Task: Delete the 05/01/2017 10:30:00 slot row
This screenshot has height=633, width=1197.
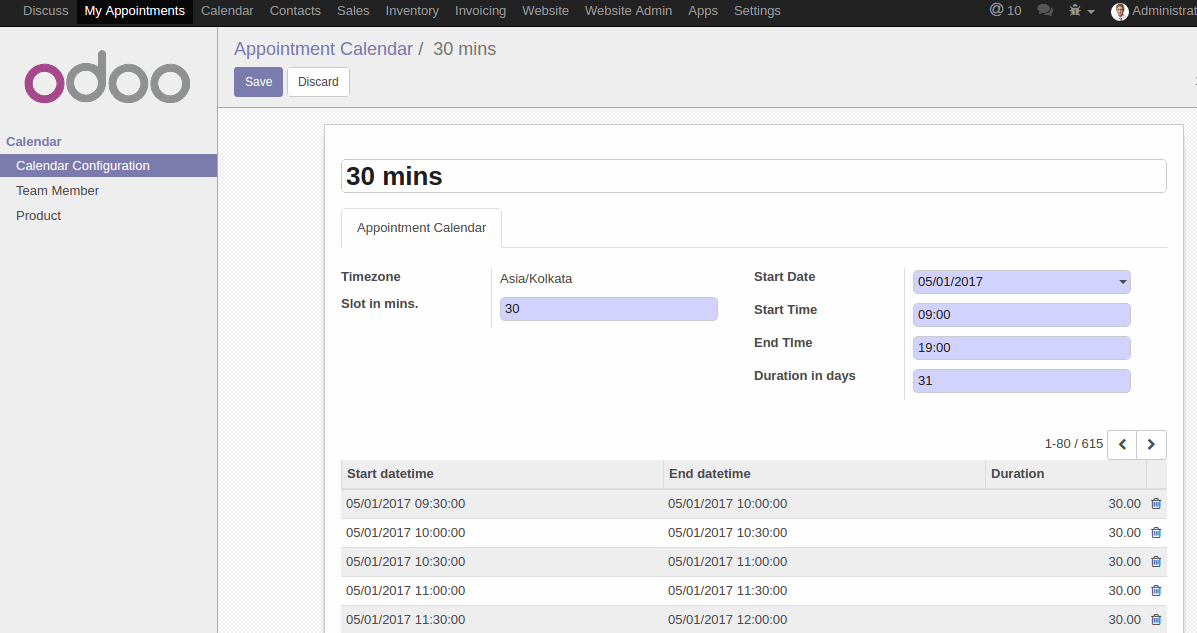Action: (1156, 562)
